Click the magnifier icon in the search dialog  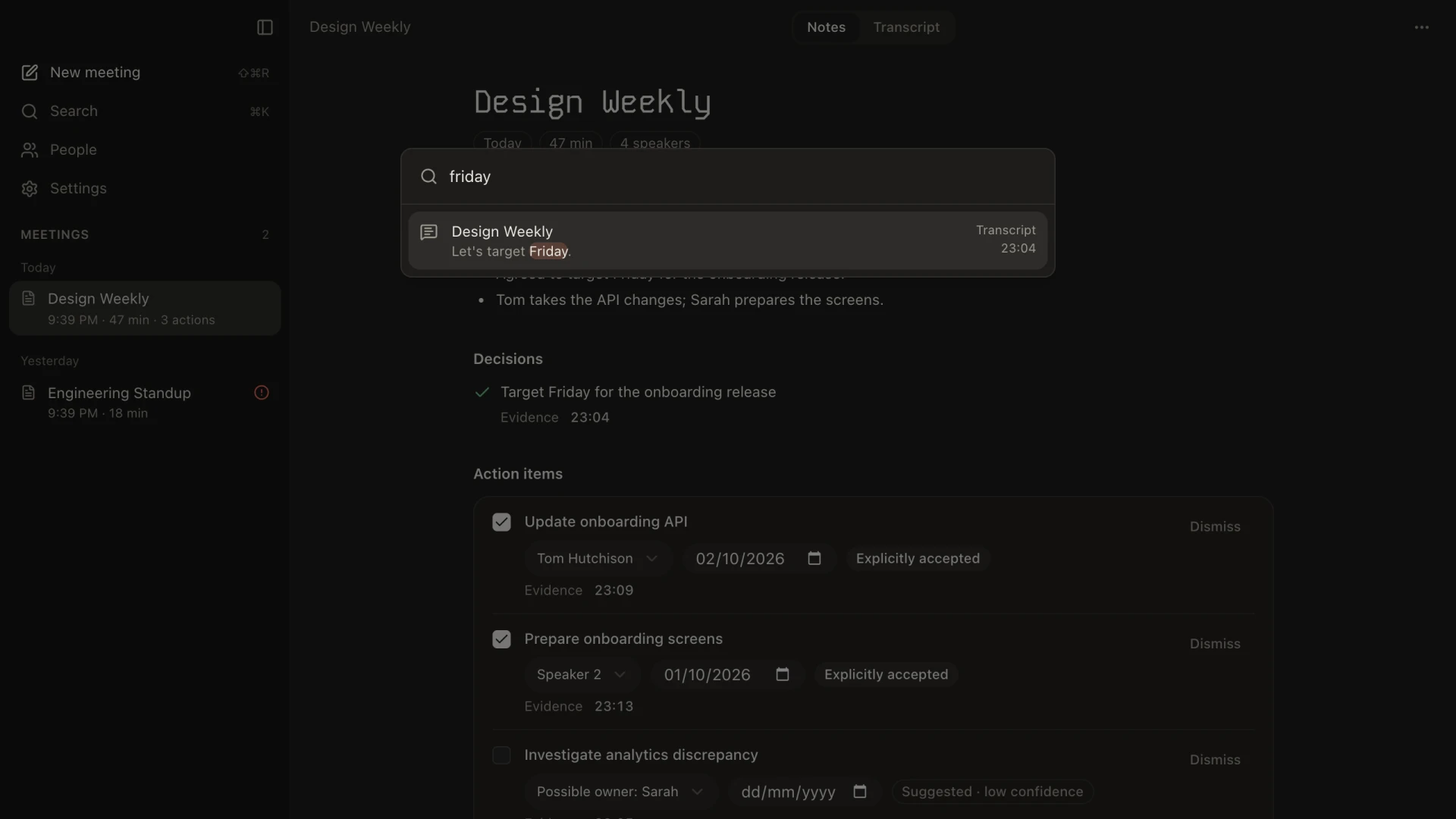(428, 176)
